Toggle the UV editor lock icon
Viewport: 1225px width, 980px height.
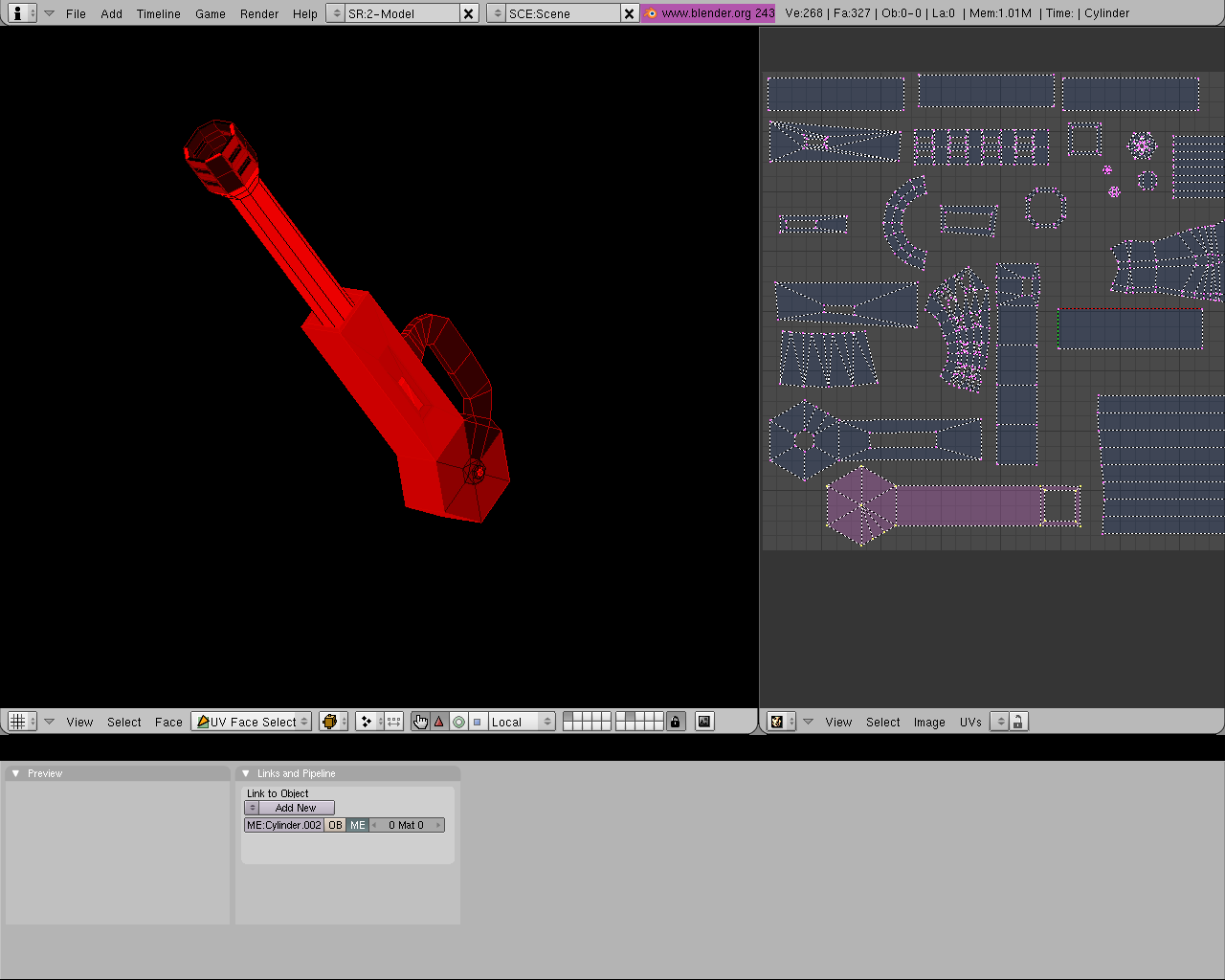point(1018,722)
